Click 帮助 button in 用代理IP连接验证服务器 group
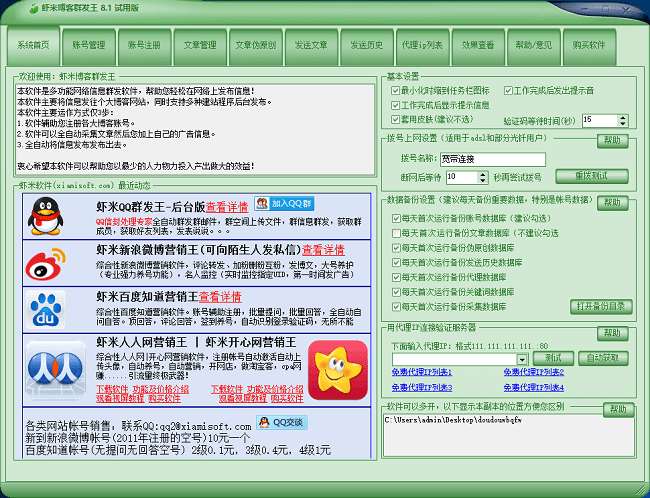Screen dimensions: 650x498 tap(613, 333)
